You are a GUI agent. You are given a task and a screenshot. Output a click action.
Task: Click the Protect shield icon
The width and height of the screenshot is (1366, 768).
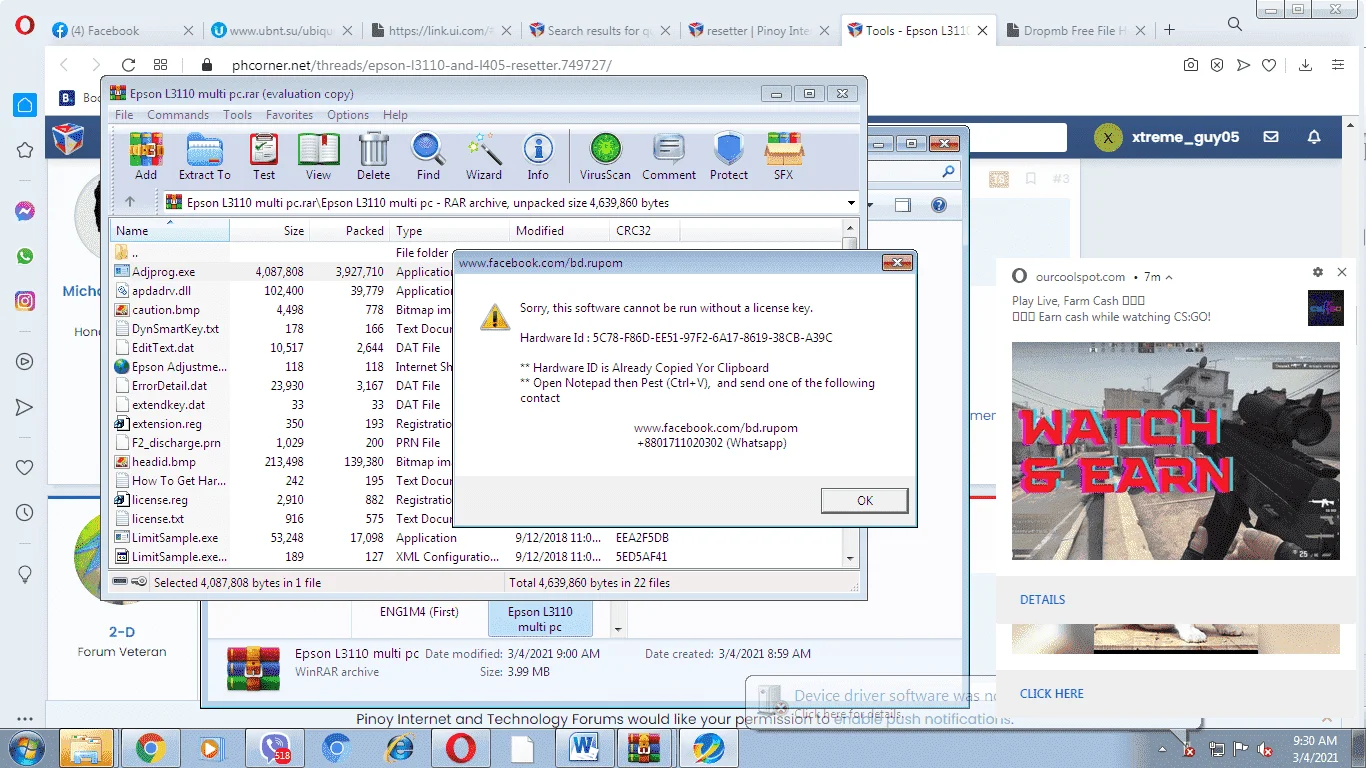pos(729,157)
